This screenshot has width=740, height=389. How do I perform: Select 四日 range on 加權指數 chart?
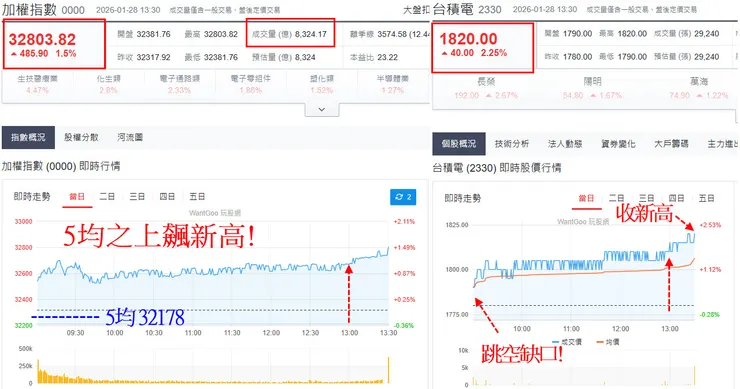pyautogui.click(x=167, y=197)
